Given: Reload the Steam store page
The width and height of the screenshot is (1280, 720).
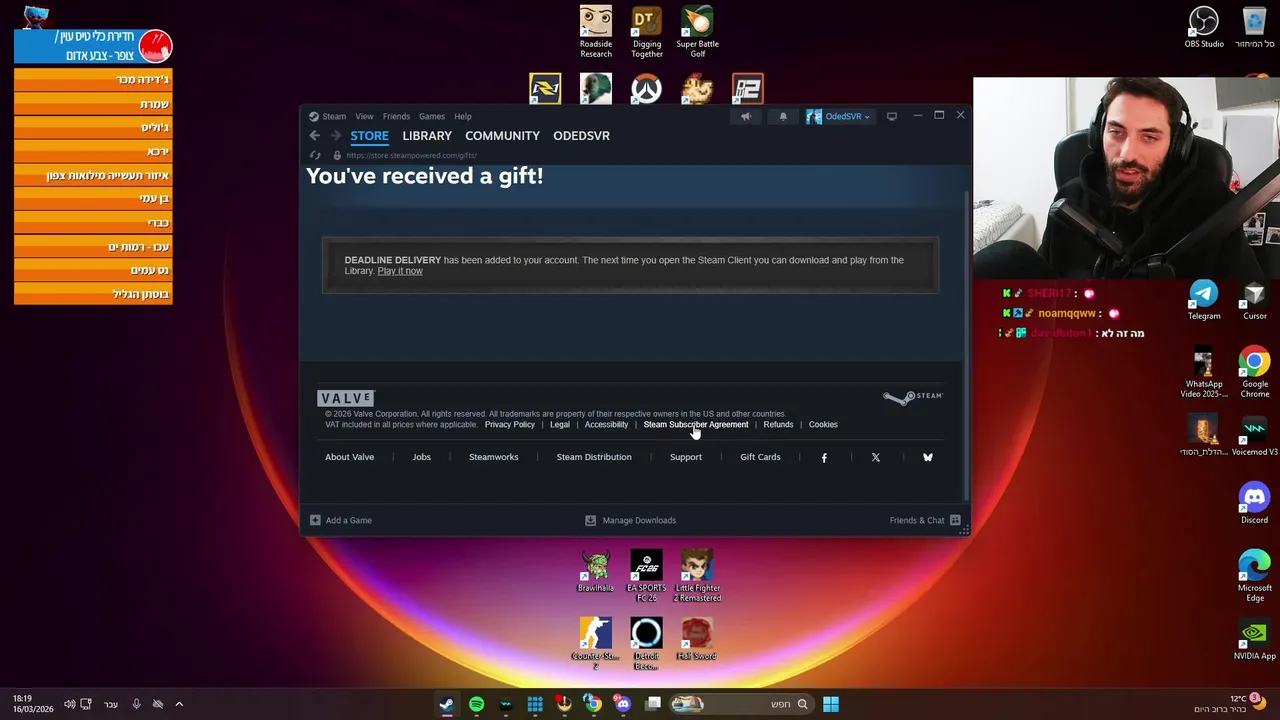Looking at the screenshot, I should point(315,155).
